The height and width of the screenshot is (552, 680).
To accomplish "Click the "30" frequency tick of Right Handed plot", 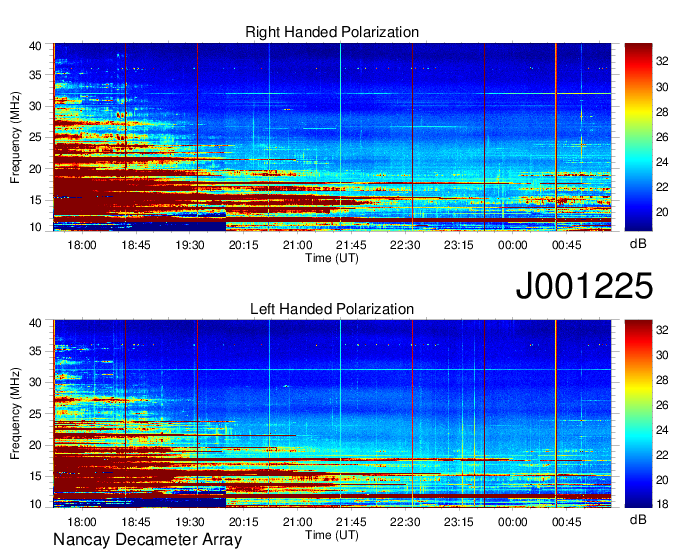I will 35,106.
